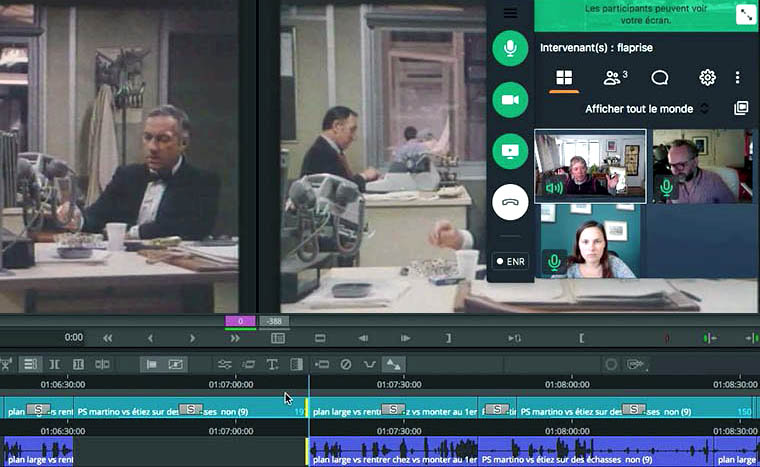The width and height of the screenshot is (760, 467).
Task: Turn off the camera with the green video button
Action: coord(510,99)
